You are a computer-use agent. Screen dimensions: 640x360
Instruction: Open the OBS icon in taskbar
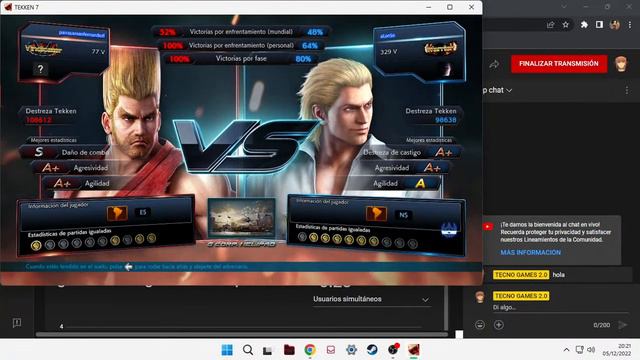click(393, 349)
